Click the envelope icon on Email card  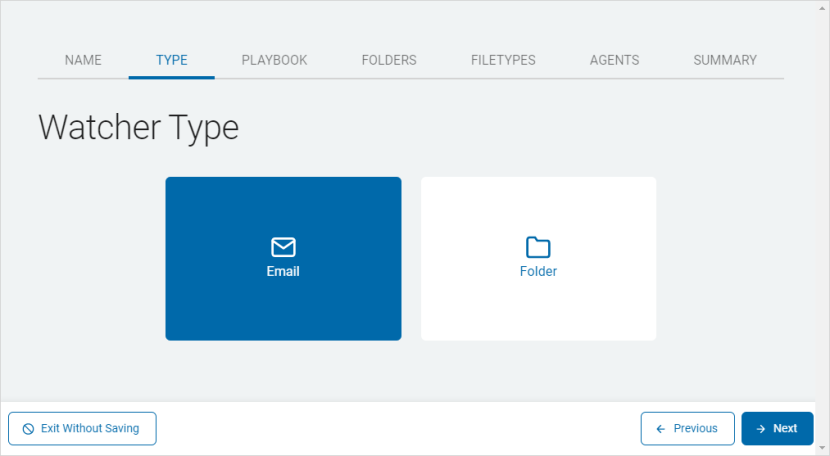(x=283, y=247)
